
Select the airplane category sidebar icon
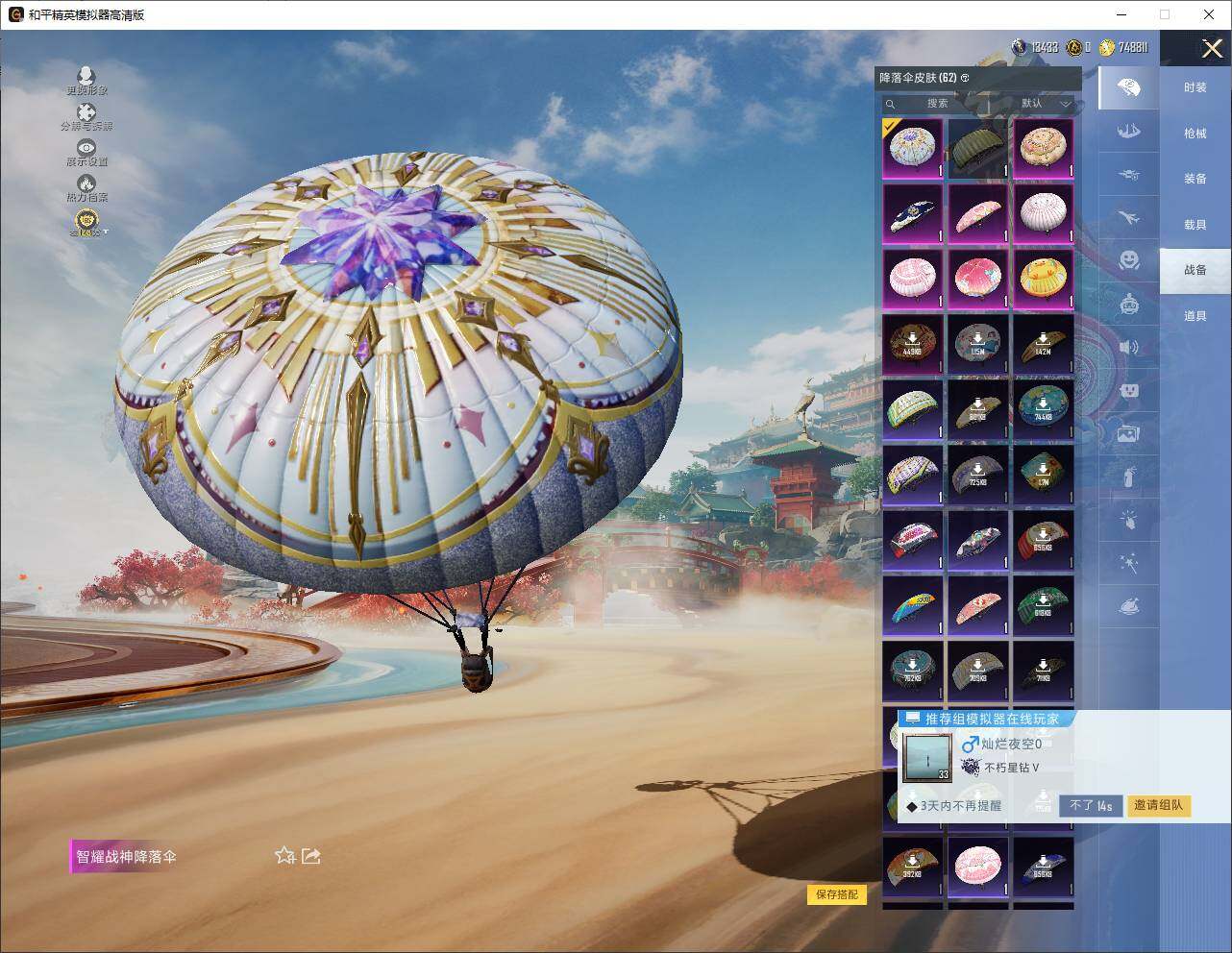(1128, 218)
